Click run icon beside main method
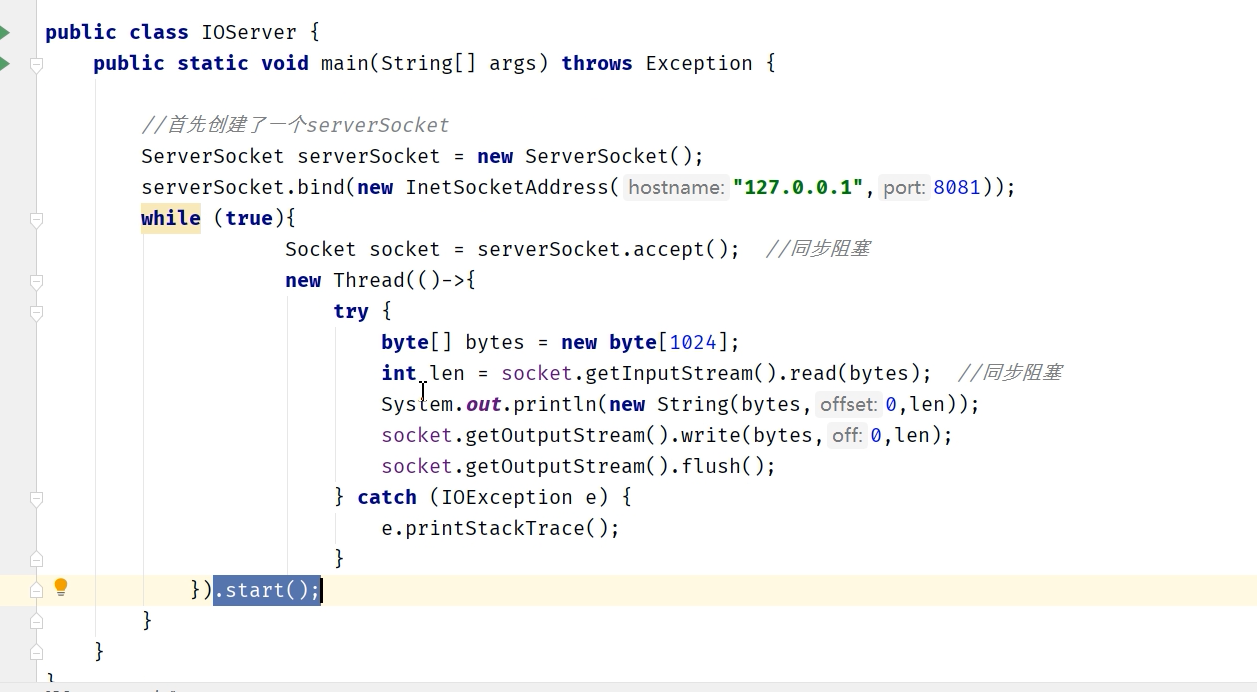The height and width of the screenshot is (692, 1257). (5, 64)
